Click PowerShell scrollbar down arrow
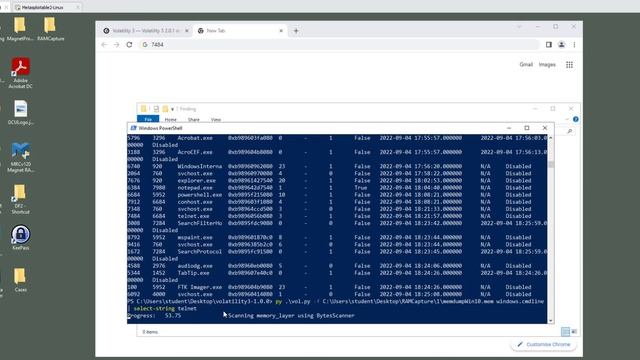640x360 pixels. tap(551, 320)
